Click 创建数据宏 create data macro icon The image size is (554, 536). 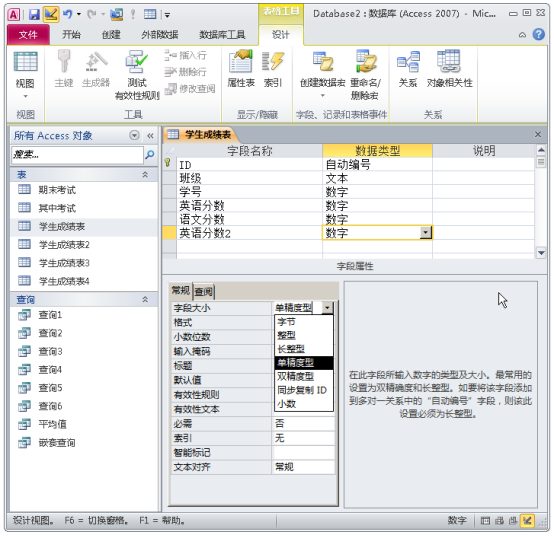pyautogui.click(x=323, y=74)
